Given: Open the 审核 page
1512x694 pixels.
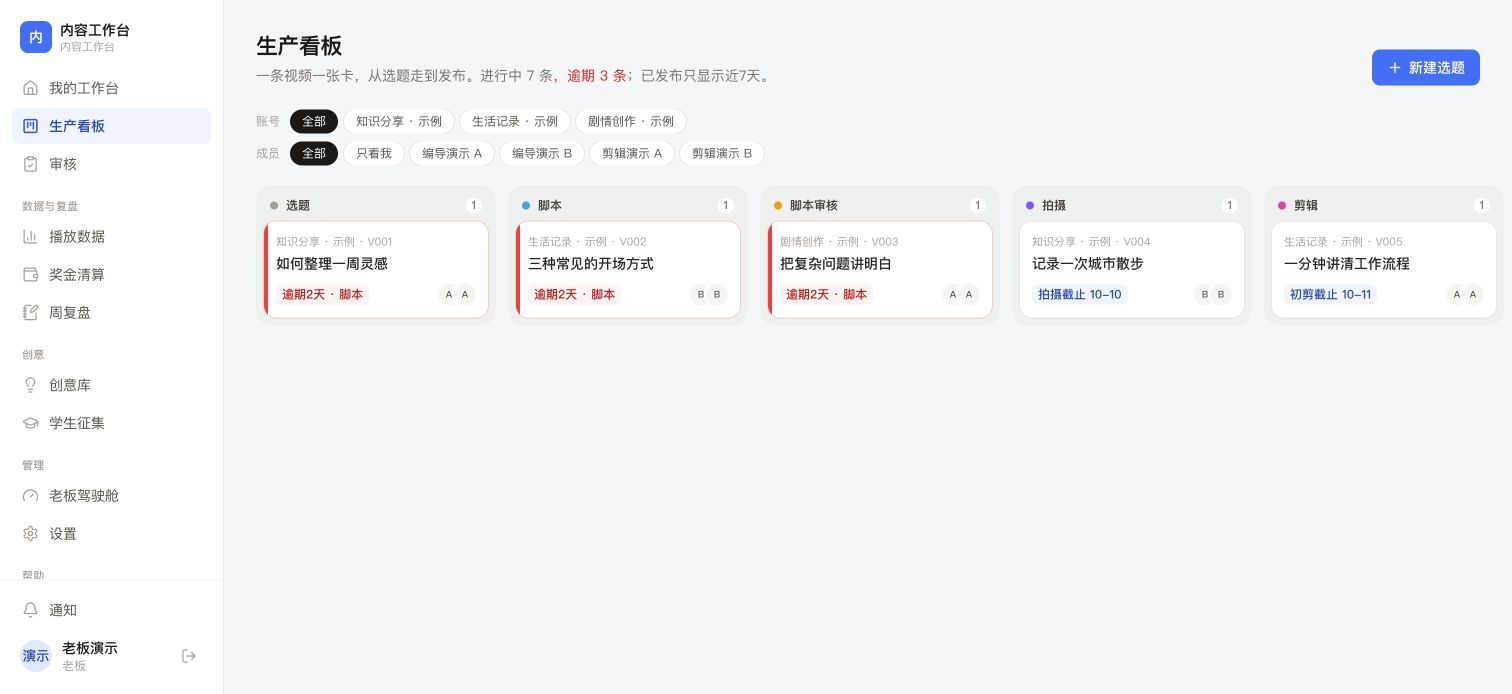Looking at the screenshot, I should pos(111,164).
